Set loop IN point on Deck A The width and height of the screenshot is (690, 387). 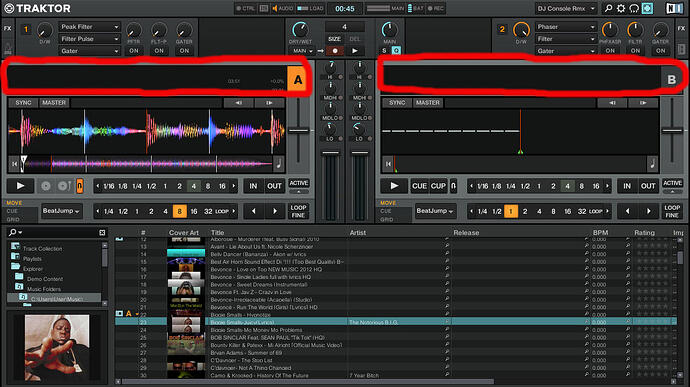pyautogui.click(x=253, y=186)
